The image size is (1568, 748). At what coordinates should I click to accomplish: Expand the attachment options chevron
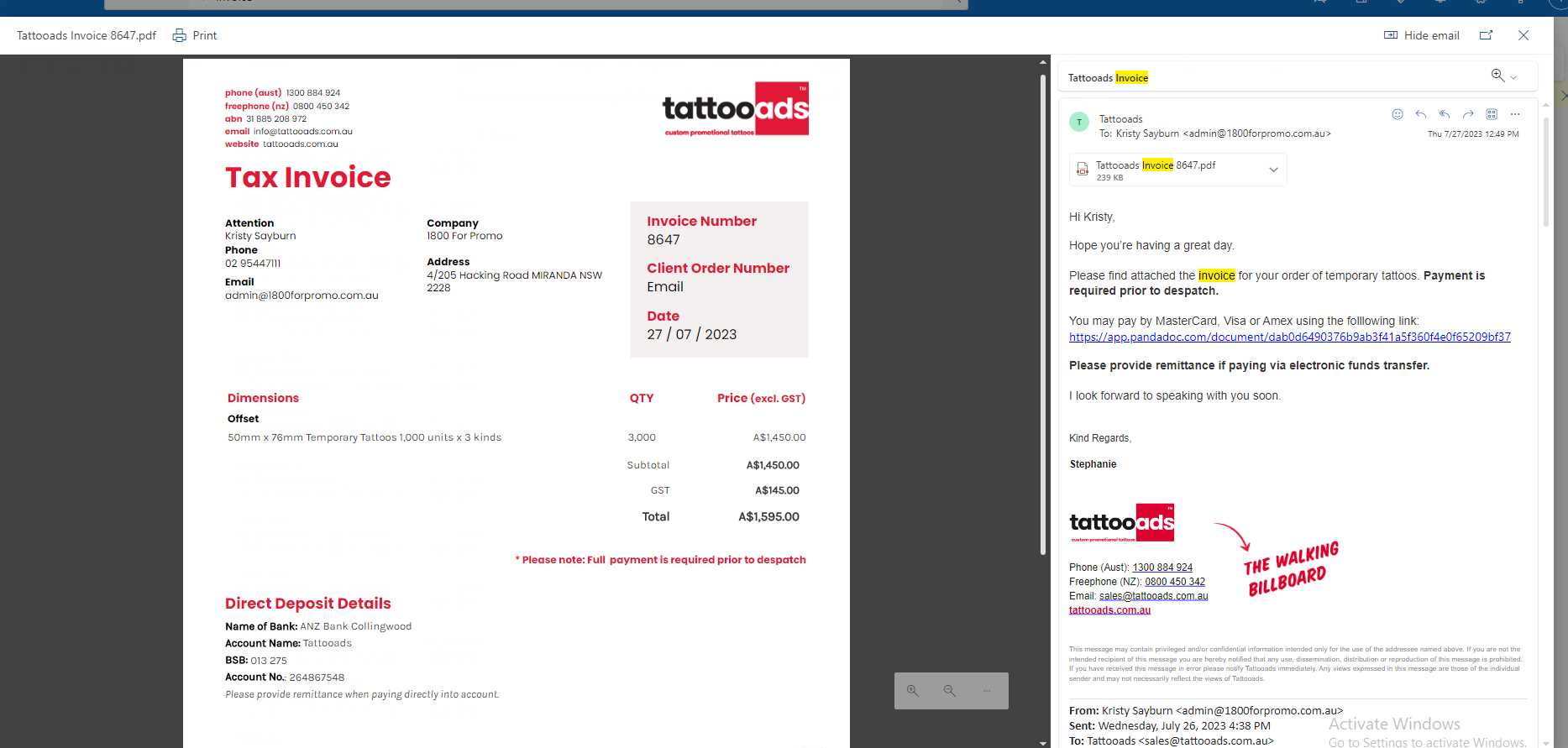[x=1273, y=170]
